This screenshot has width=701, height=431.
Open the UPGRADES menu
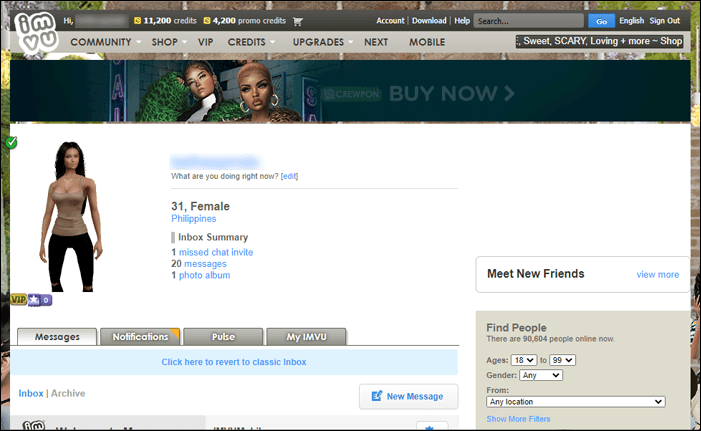tap(318, 42)
